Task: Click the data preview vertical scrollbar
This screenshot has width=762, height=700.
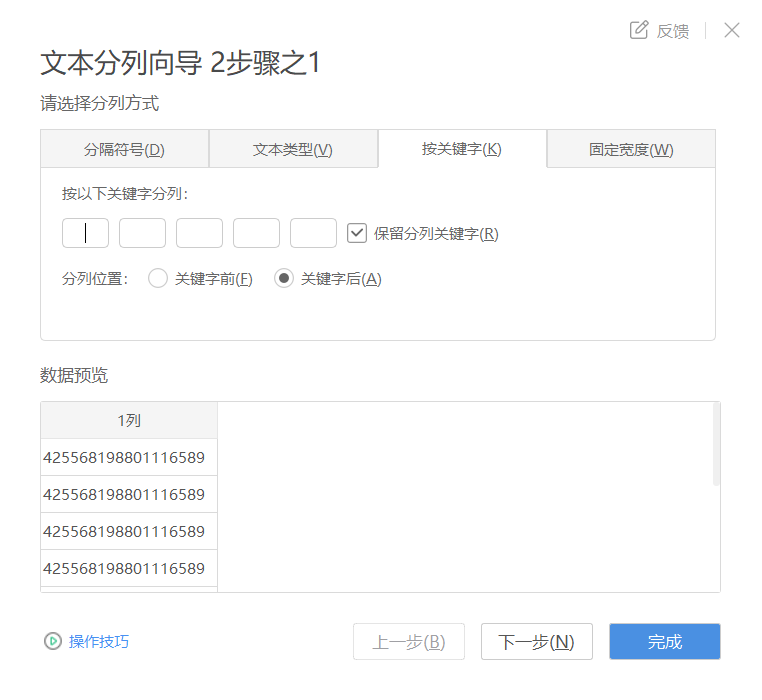Action: click(x=716, y=444)
